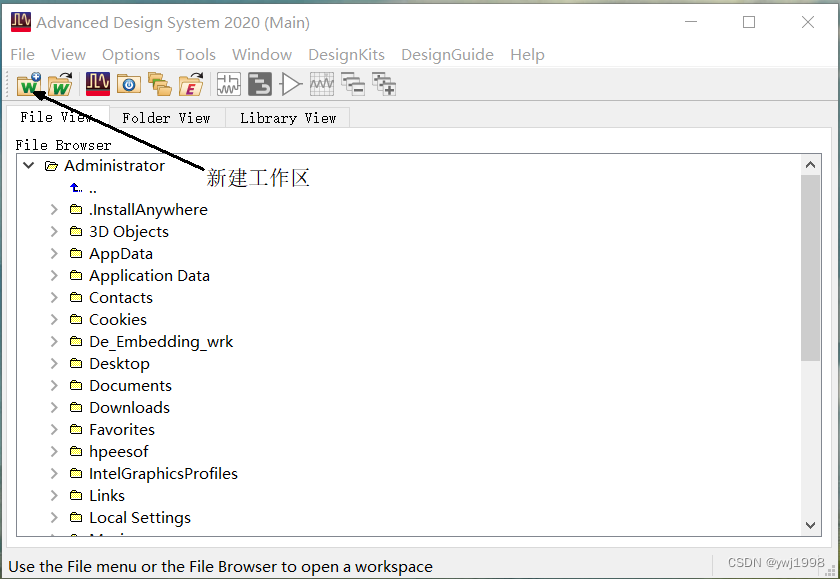Open the DesignGuide menu
The image size is (840, 579).
pyautogui.click(x=447, y=55)
